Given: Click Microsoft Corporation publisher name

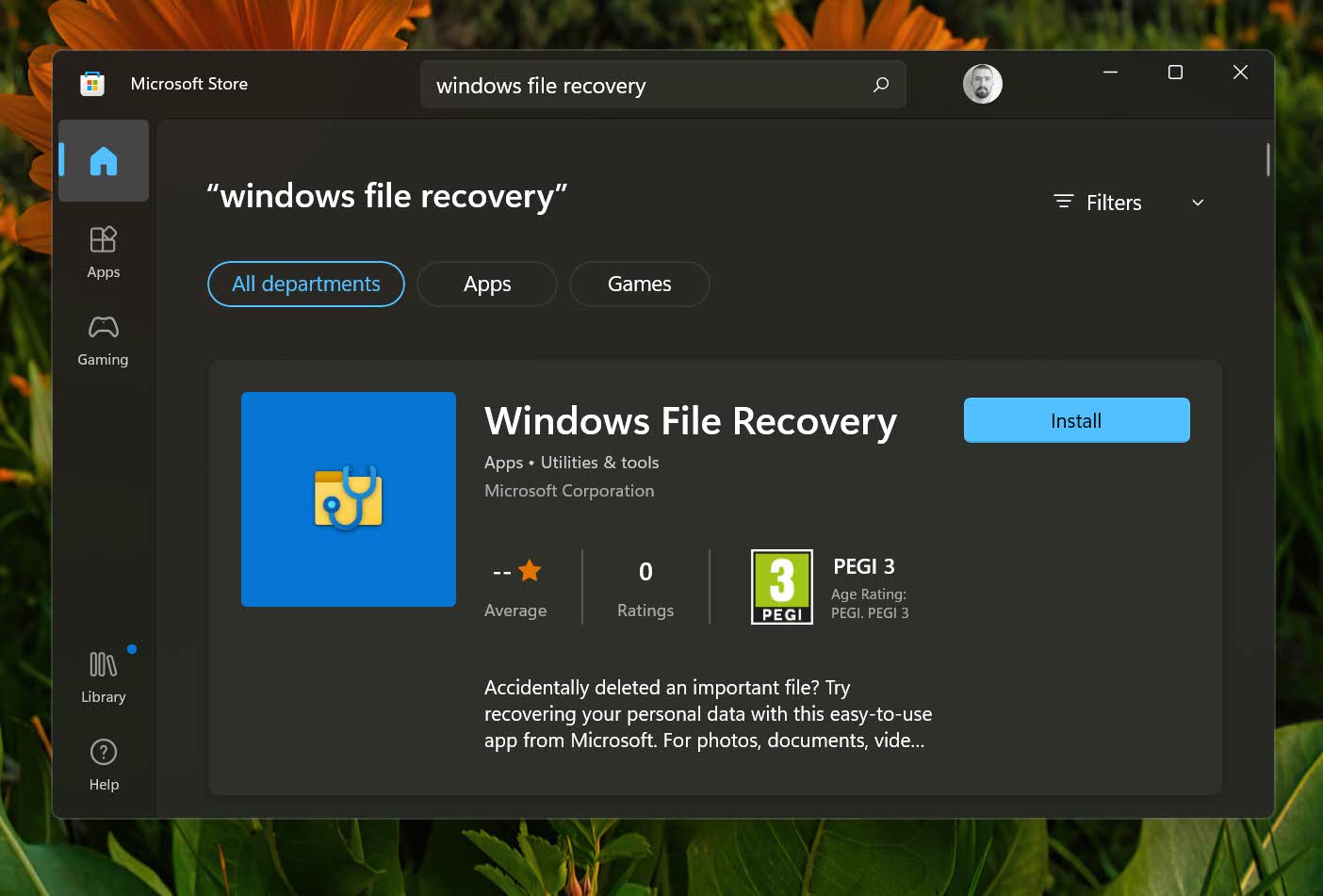Looking at the screenshot, I should coord(569,491).
